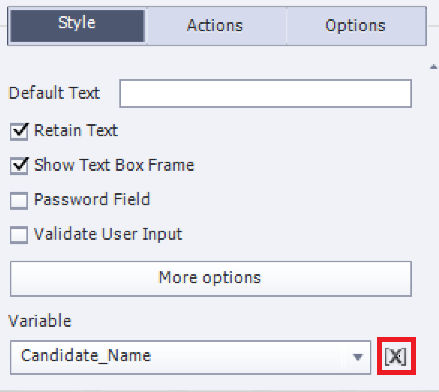Screen dimensions: 439x392
Task: Click the Variable section label
Action: click(40, 321)
